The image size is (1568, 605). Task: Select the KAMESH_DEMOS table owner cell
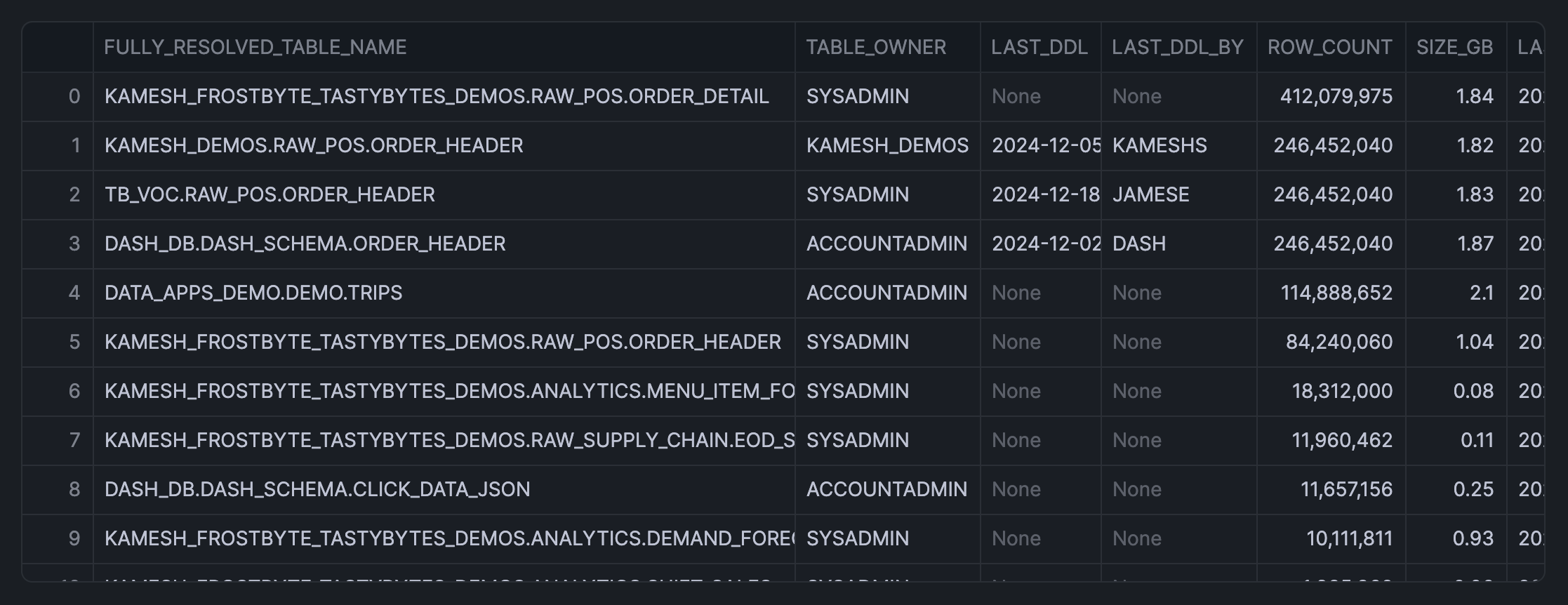point(887,145)
